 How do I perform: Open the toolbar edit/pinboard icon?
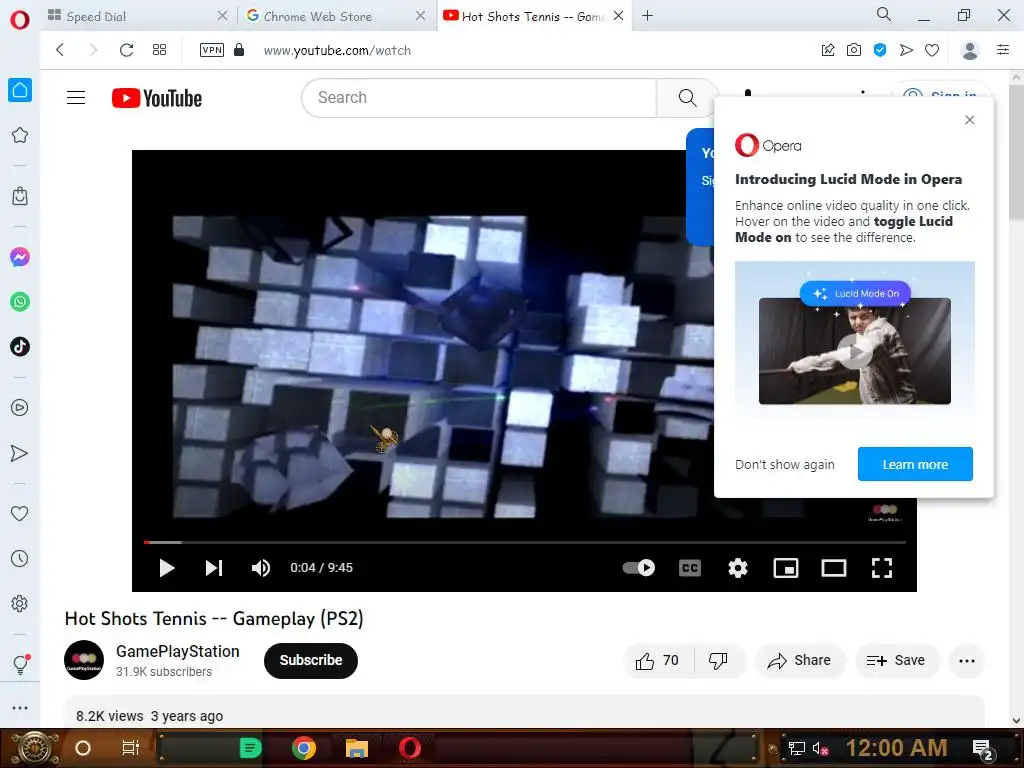(x=827, y=50)
